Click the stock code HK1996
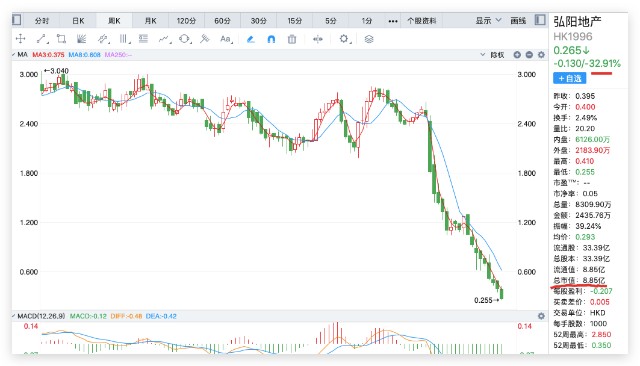This screenshot has height=366, width=640. pos(573,37)
